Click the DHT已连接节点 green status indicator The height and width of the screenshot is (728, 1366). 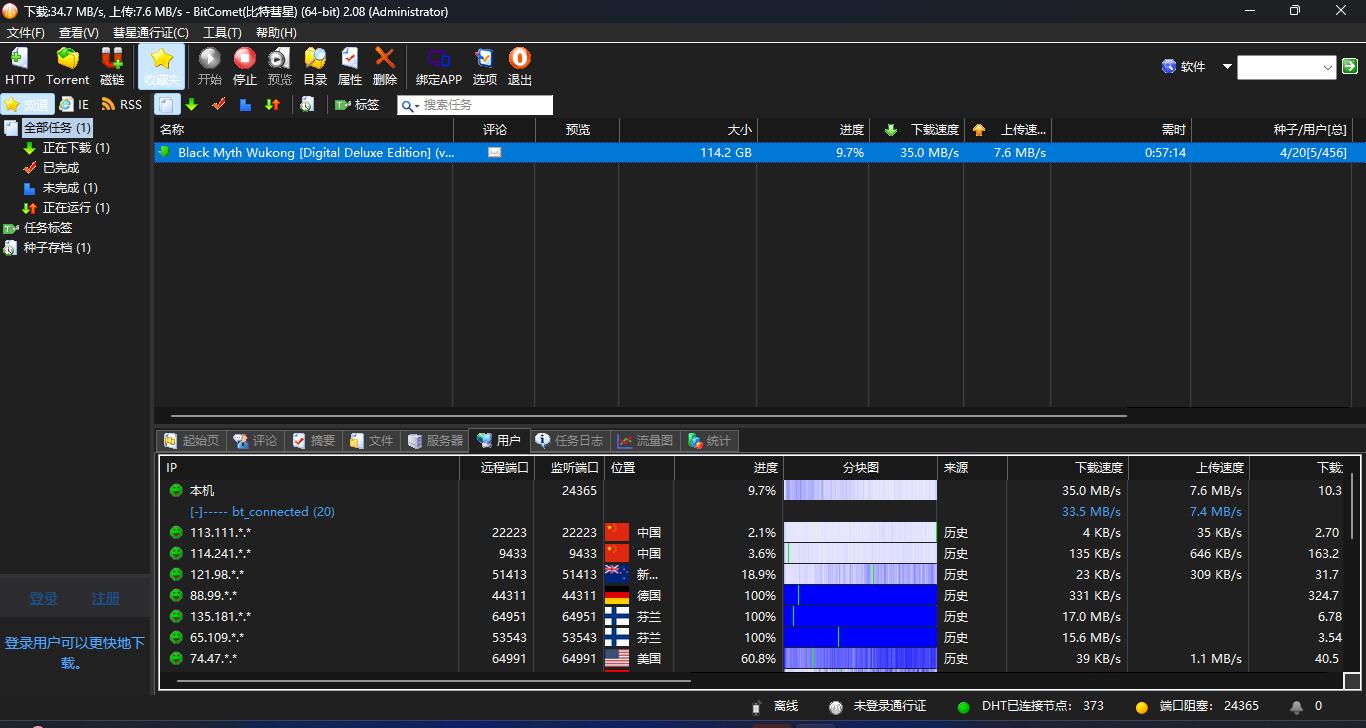tap(963, 707)
